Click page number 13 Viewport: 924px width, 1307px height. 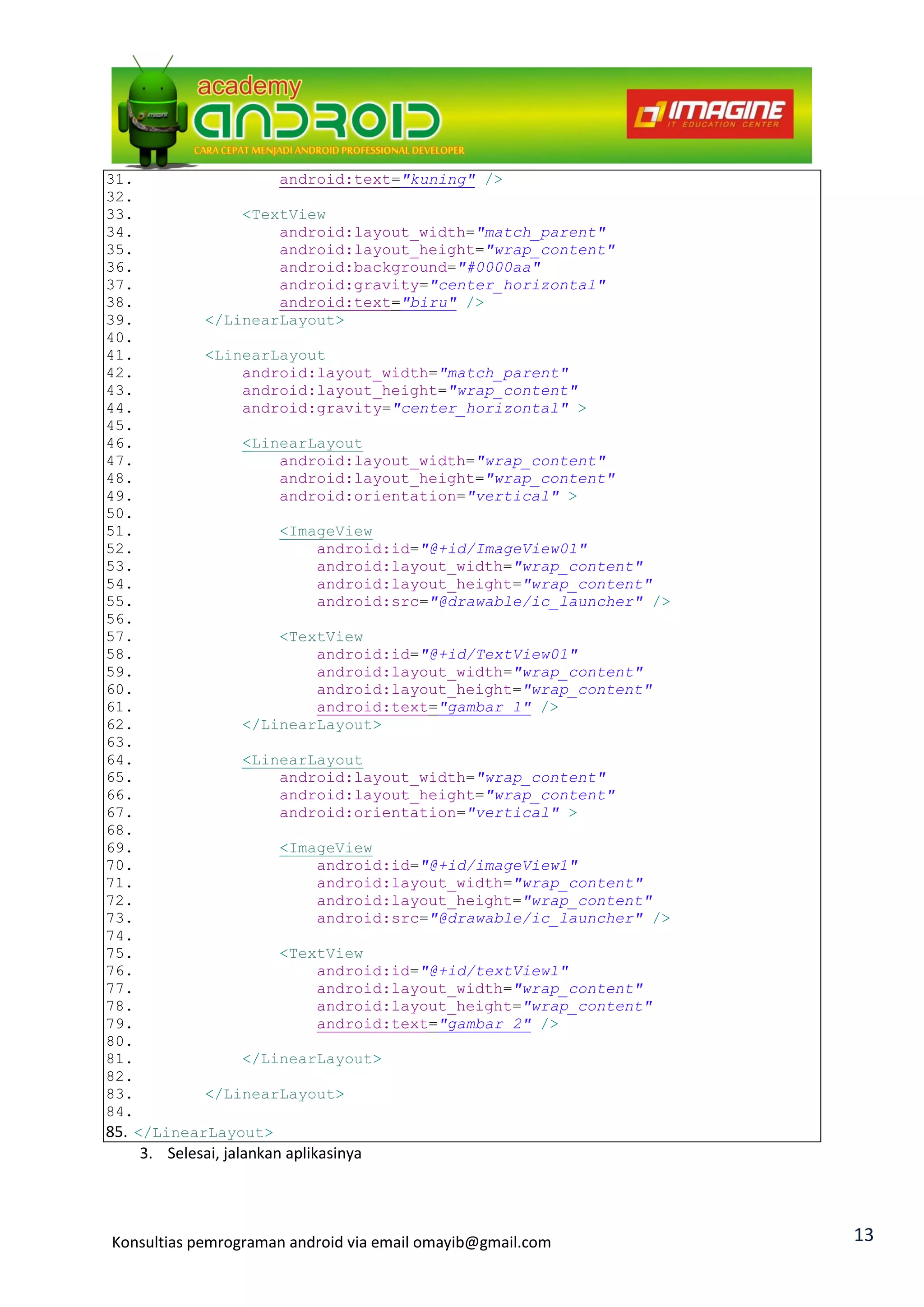[x=863, y=1235]
